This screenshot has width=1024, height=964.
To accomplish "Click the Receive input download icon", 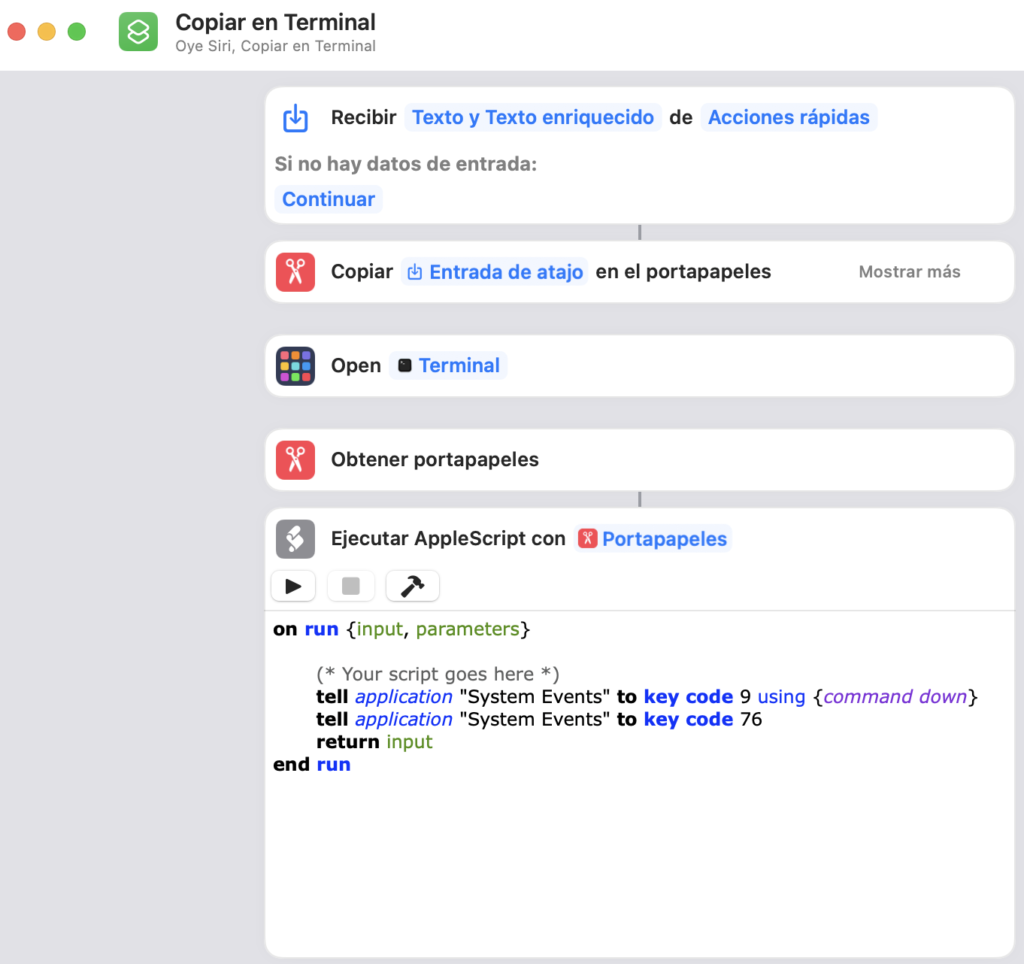I will (x=295, y=118).
